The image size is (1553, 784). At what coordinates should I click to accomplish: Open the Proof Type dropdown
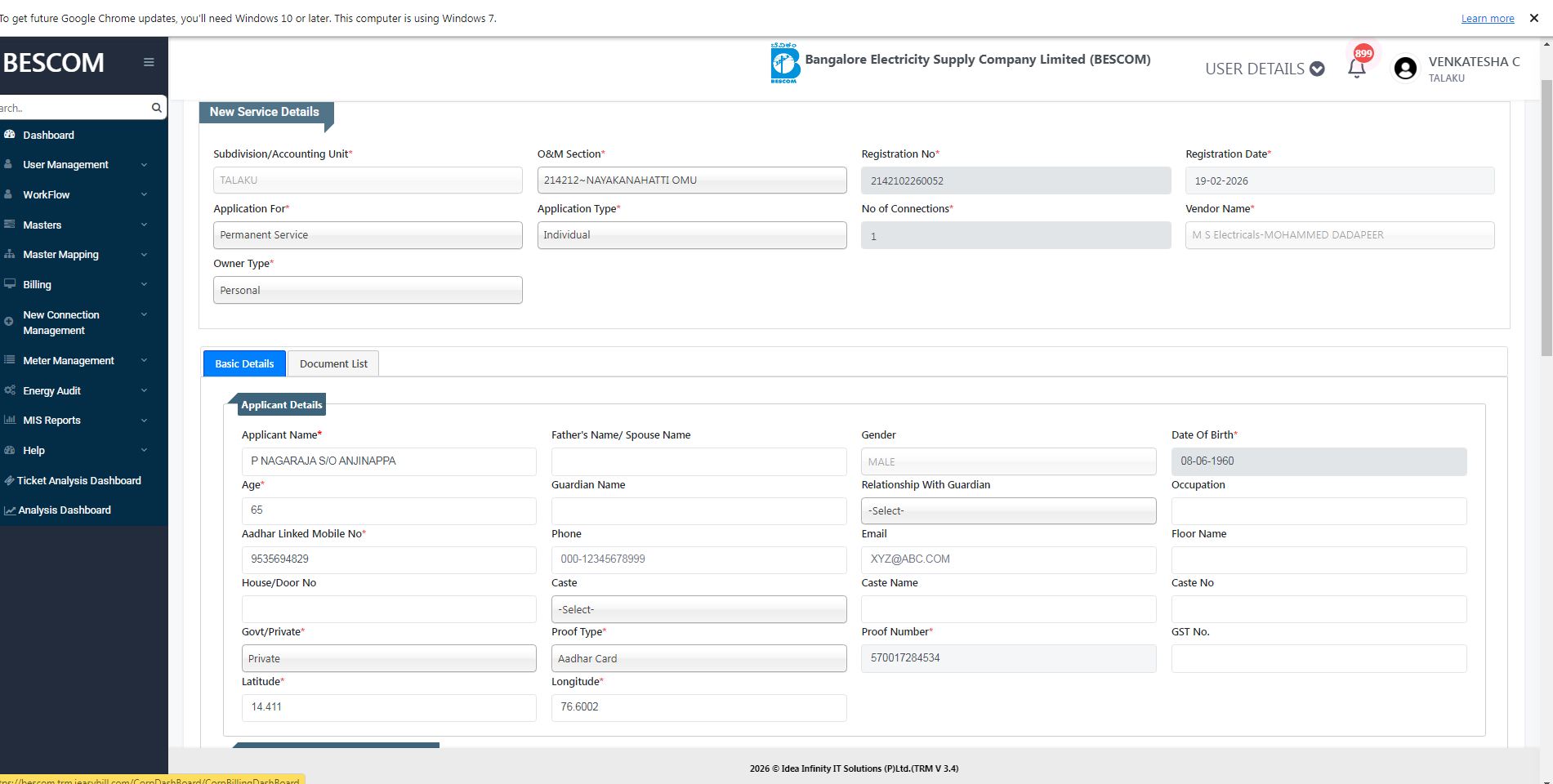(x=698, y=658)
